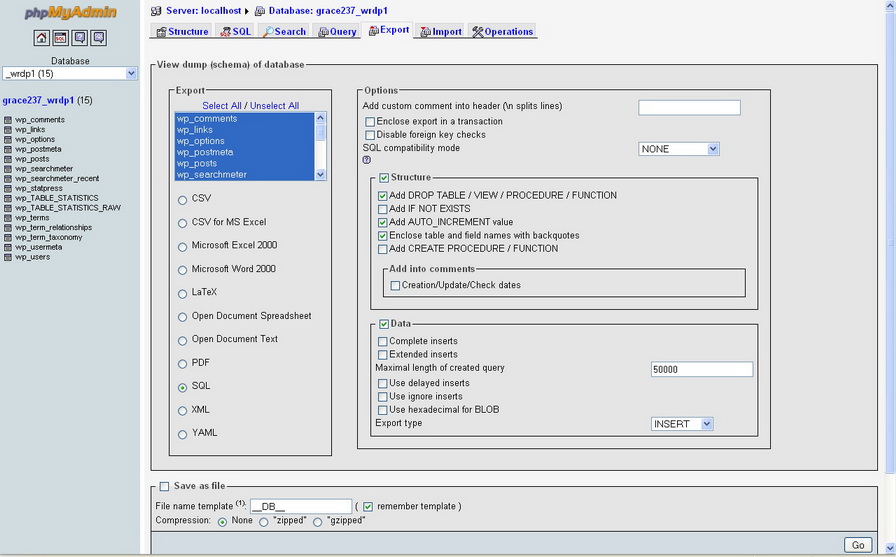
Task: Click the phpMyAdmin logo
Action: click(x=70, y=13)
